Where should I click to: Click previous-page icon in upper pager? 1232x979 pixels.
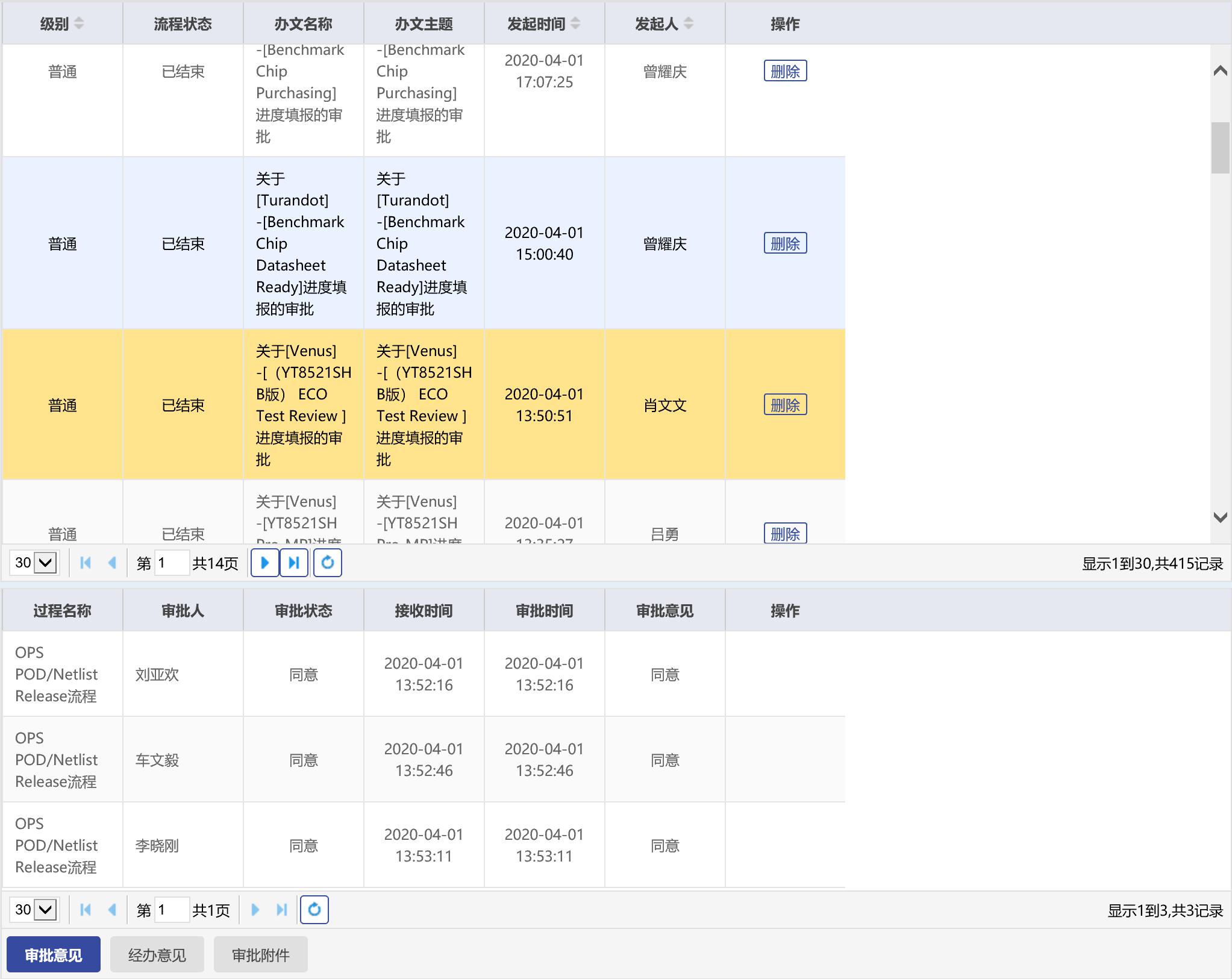pyautogui.click(x=112, y=563)
